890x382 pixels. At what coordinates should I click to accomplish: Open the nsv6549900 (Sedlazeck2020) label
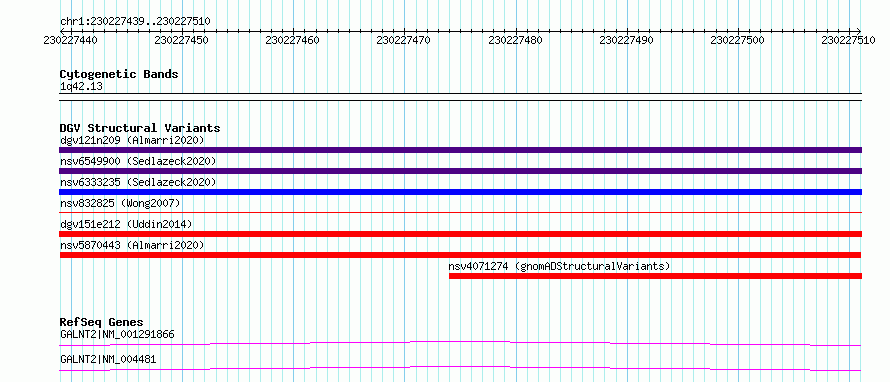138,161
